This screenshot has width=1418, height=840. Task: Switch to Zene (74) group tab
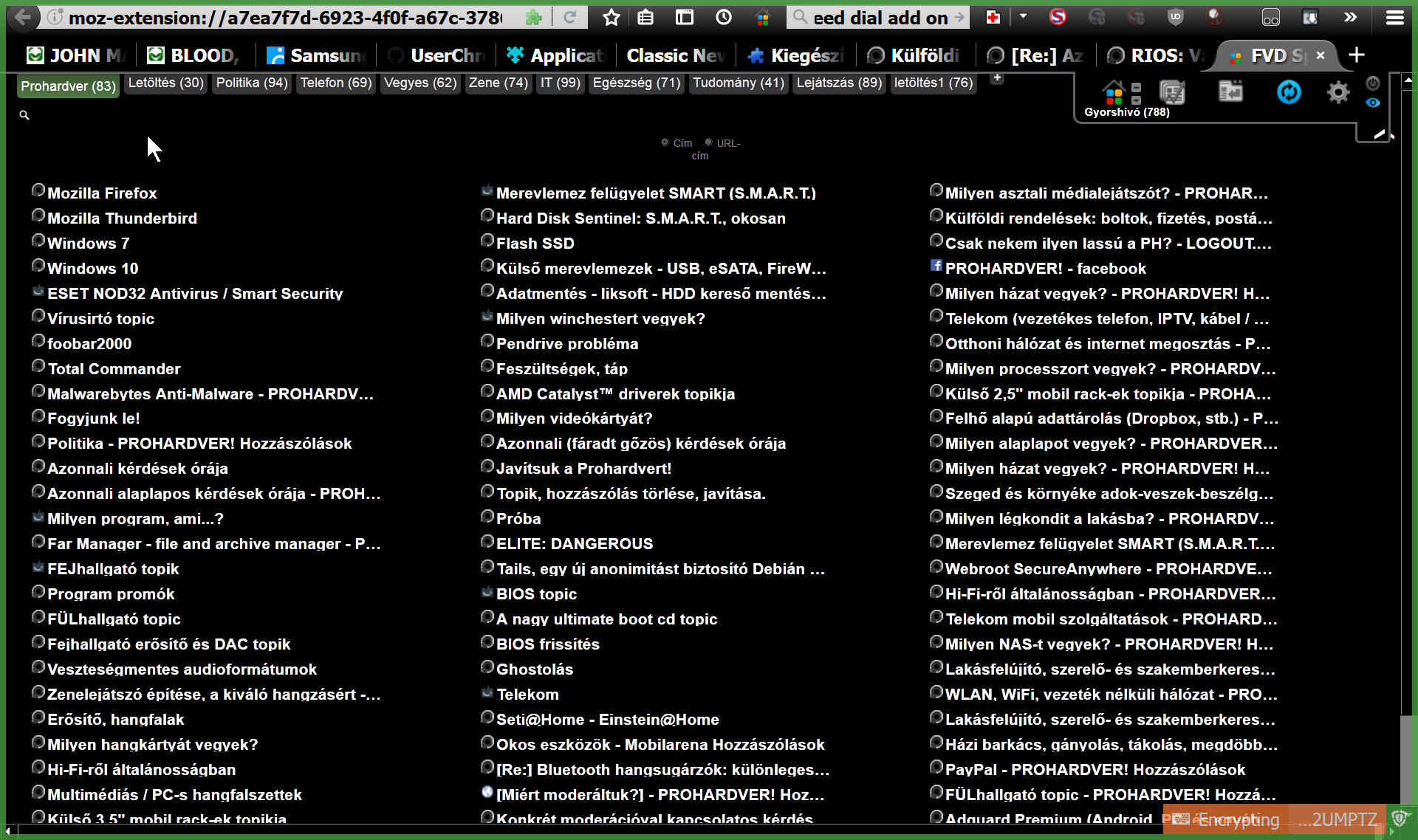coord(499,83)
